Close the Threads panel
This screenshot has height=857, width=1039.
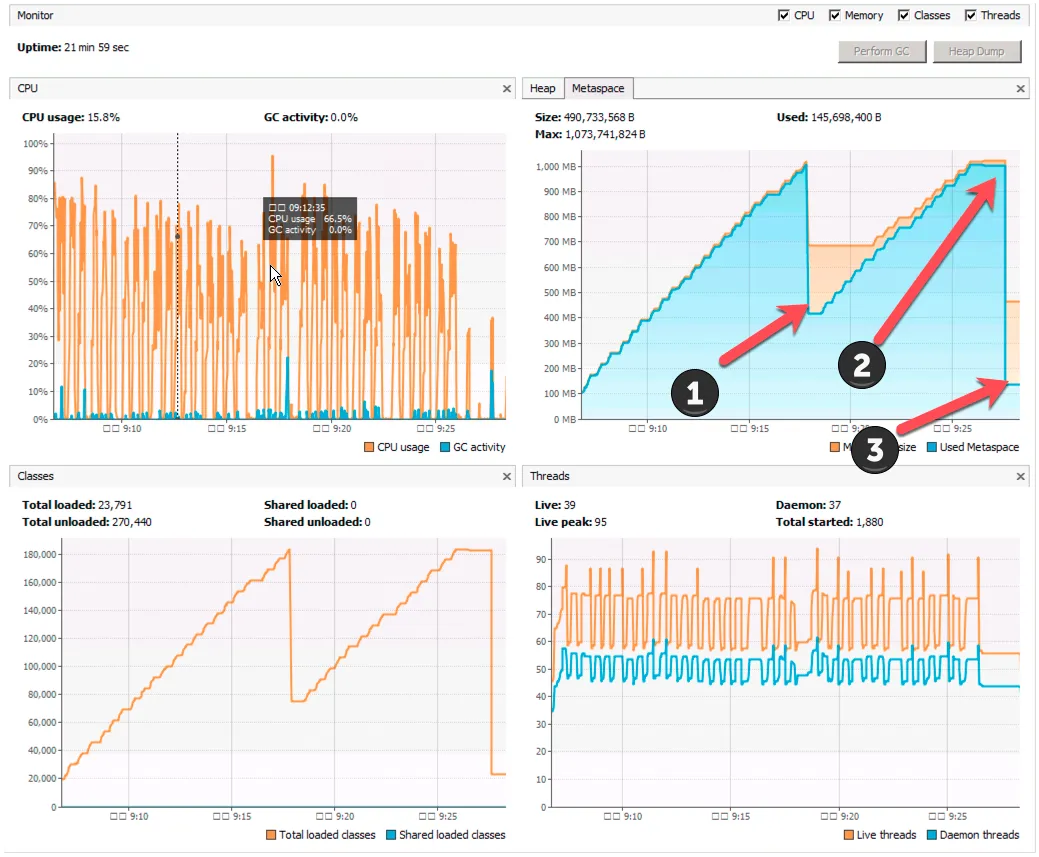pyautogui.click(x=1020, y=477)
